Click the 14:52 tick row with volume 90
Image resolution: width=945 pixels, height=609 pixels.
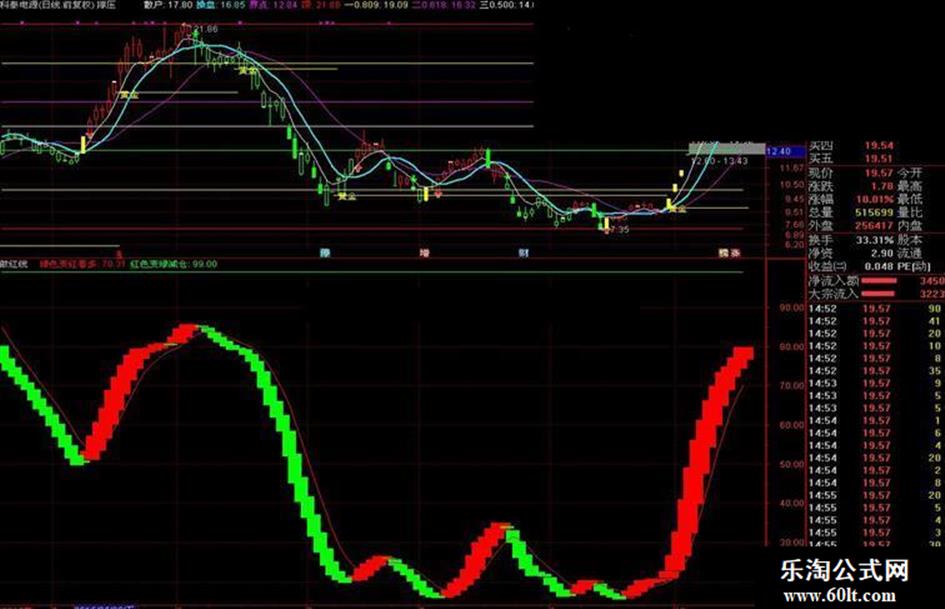875,309
